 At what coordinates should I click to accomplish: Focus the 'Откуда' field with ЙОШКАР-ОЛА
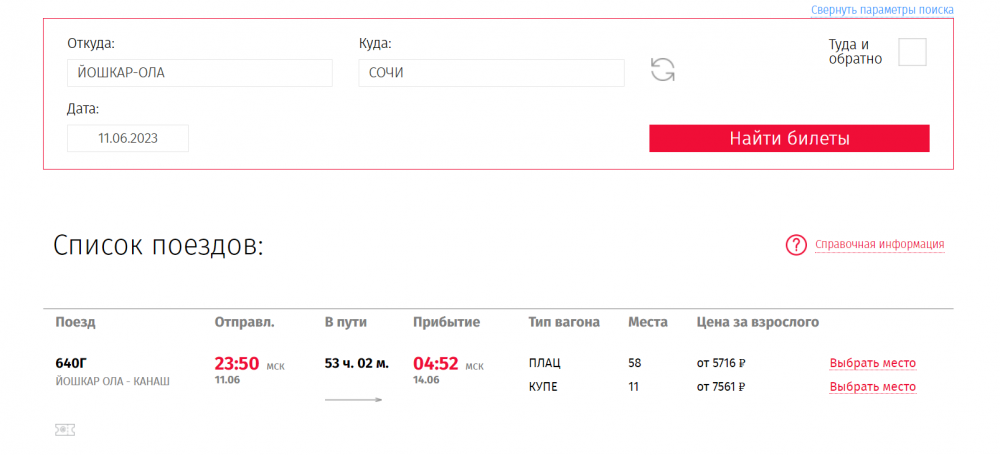tap(200, 73)
